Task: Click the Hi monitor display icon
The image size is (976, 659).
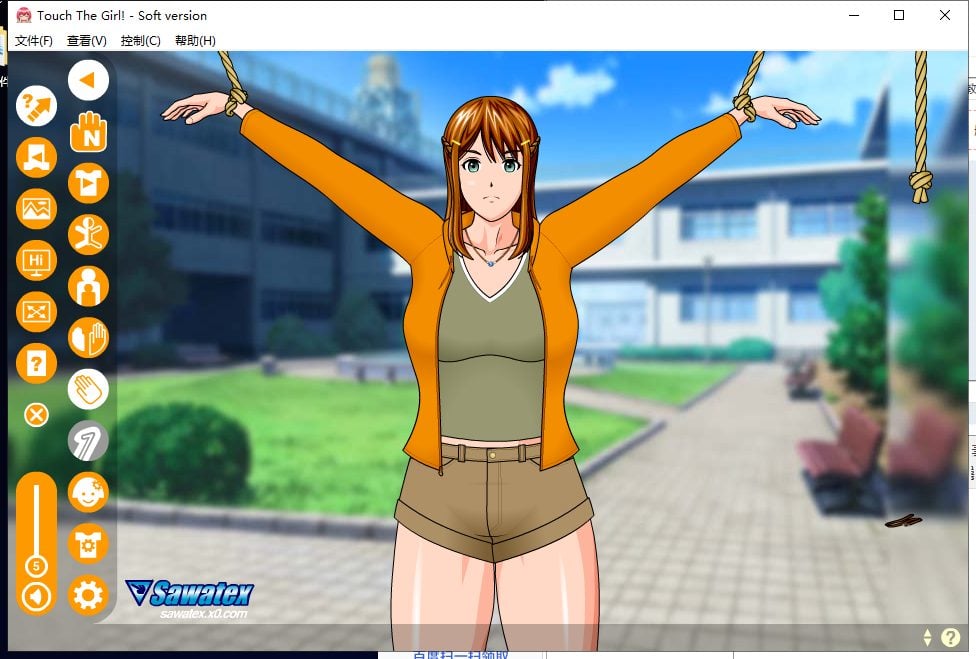Action: click(37, 261)
